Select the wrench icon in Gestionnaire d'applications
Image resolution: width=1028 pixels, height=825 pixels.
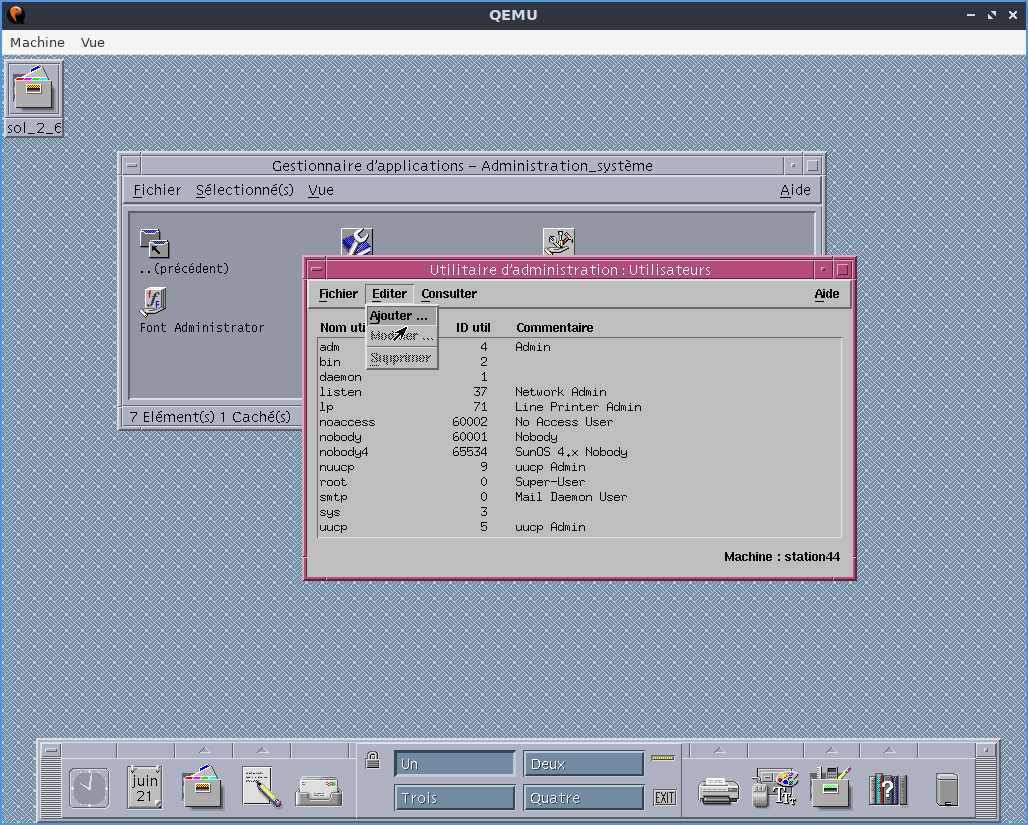click(x=357, y=241)
